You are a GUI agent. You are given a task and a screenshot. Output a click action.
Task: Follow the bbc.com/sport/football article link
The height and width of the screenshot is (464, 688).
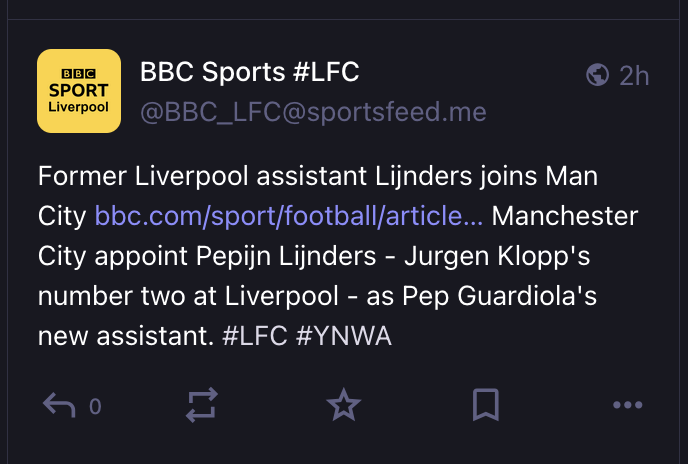pos(289,216)
